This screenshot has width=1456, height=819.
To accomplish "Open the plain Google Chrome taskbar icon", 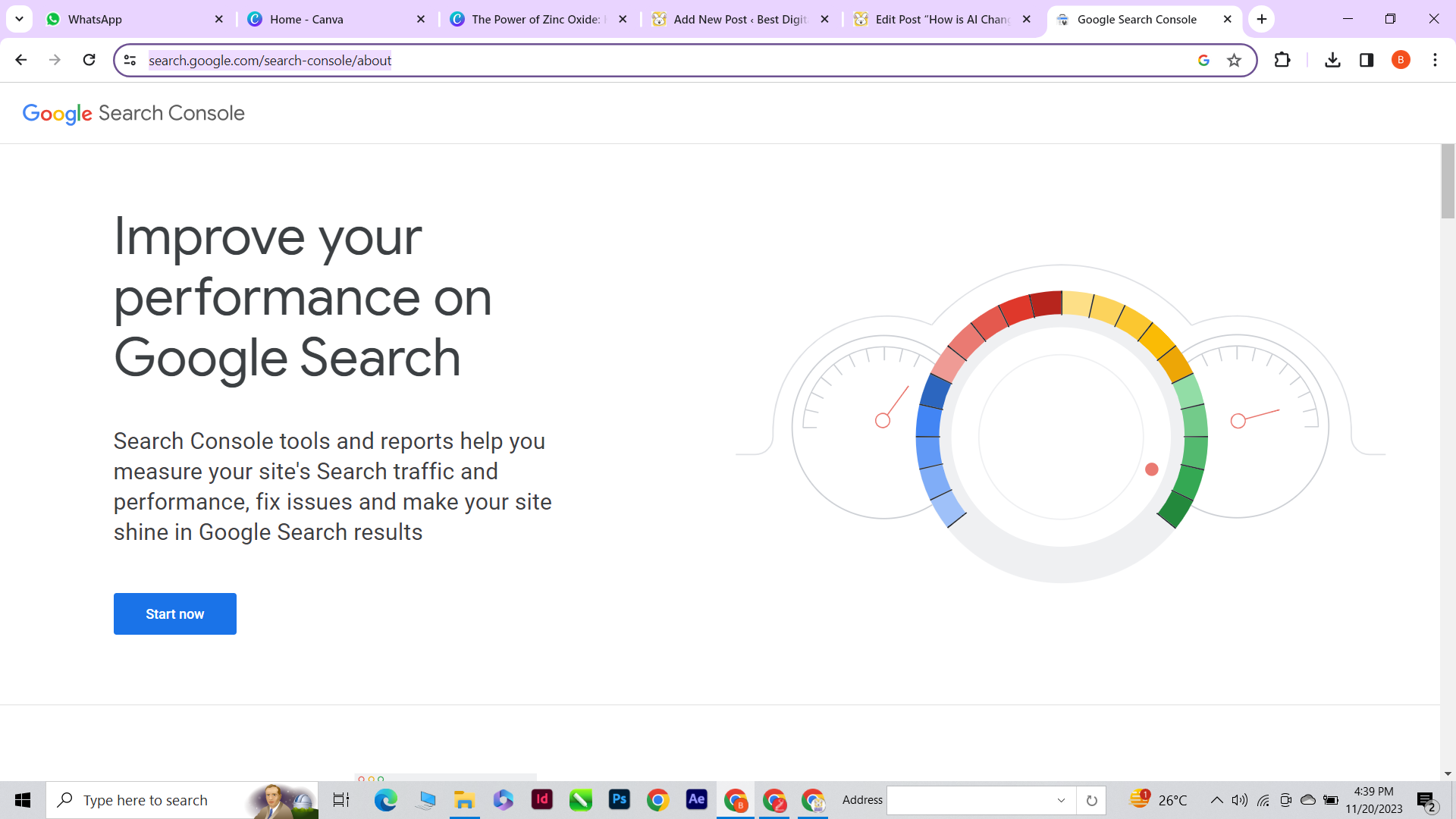I will (658, 800).
